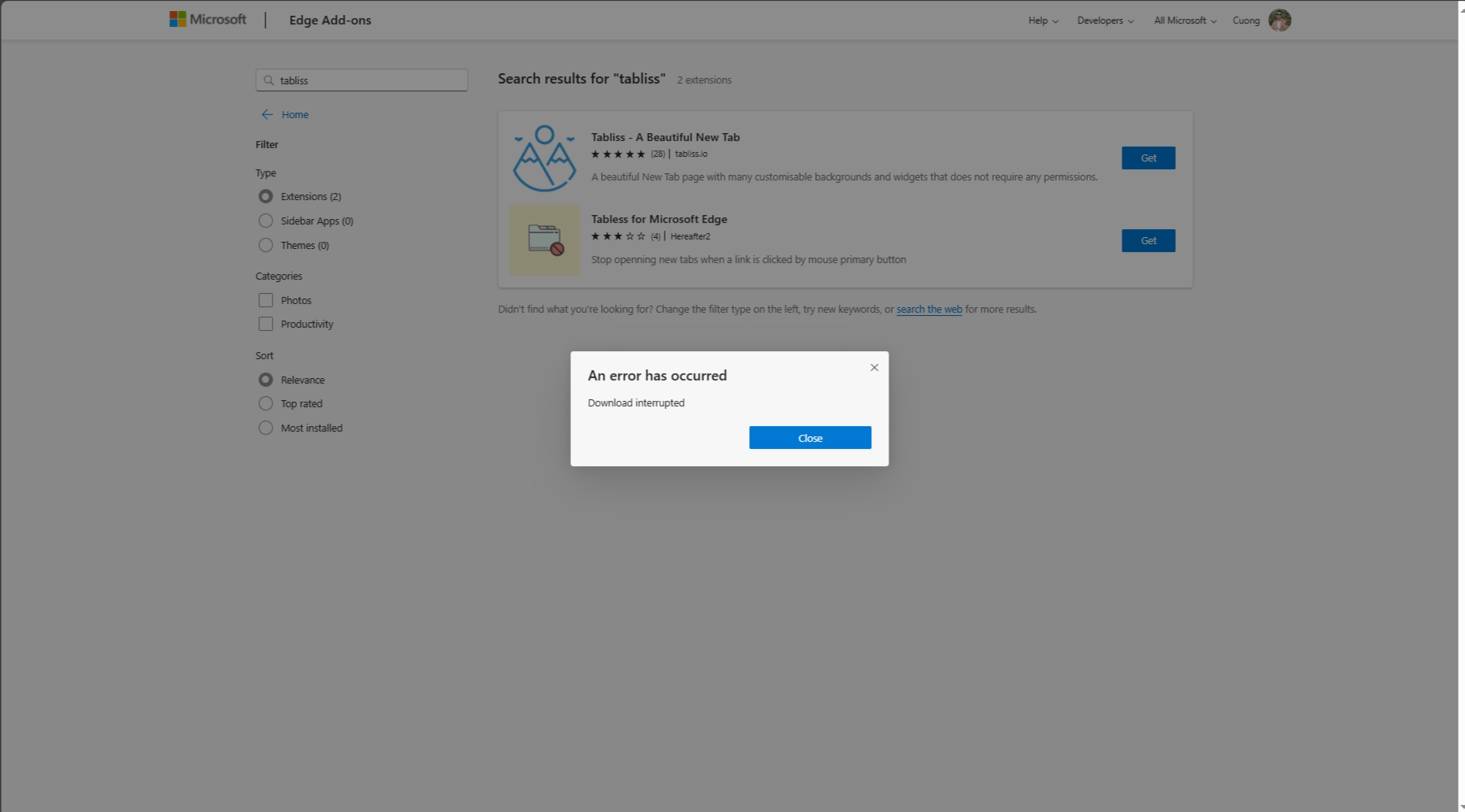
Task: Click Get for Tabless extension
Action: [x=1148, y=241]
